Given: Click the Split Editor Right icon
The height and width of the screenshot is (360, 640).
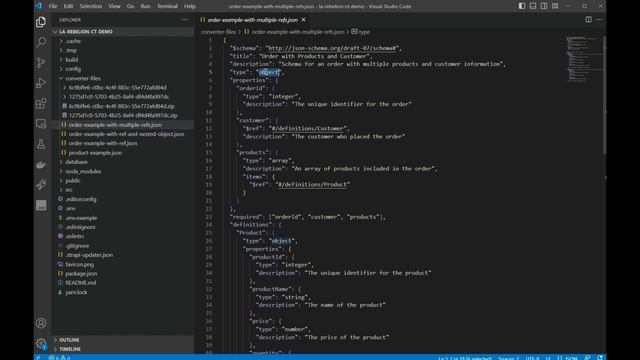Looking at the screenshot, I should 588,20.
